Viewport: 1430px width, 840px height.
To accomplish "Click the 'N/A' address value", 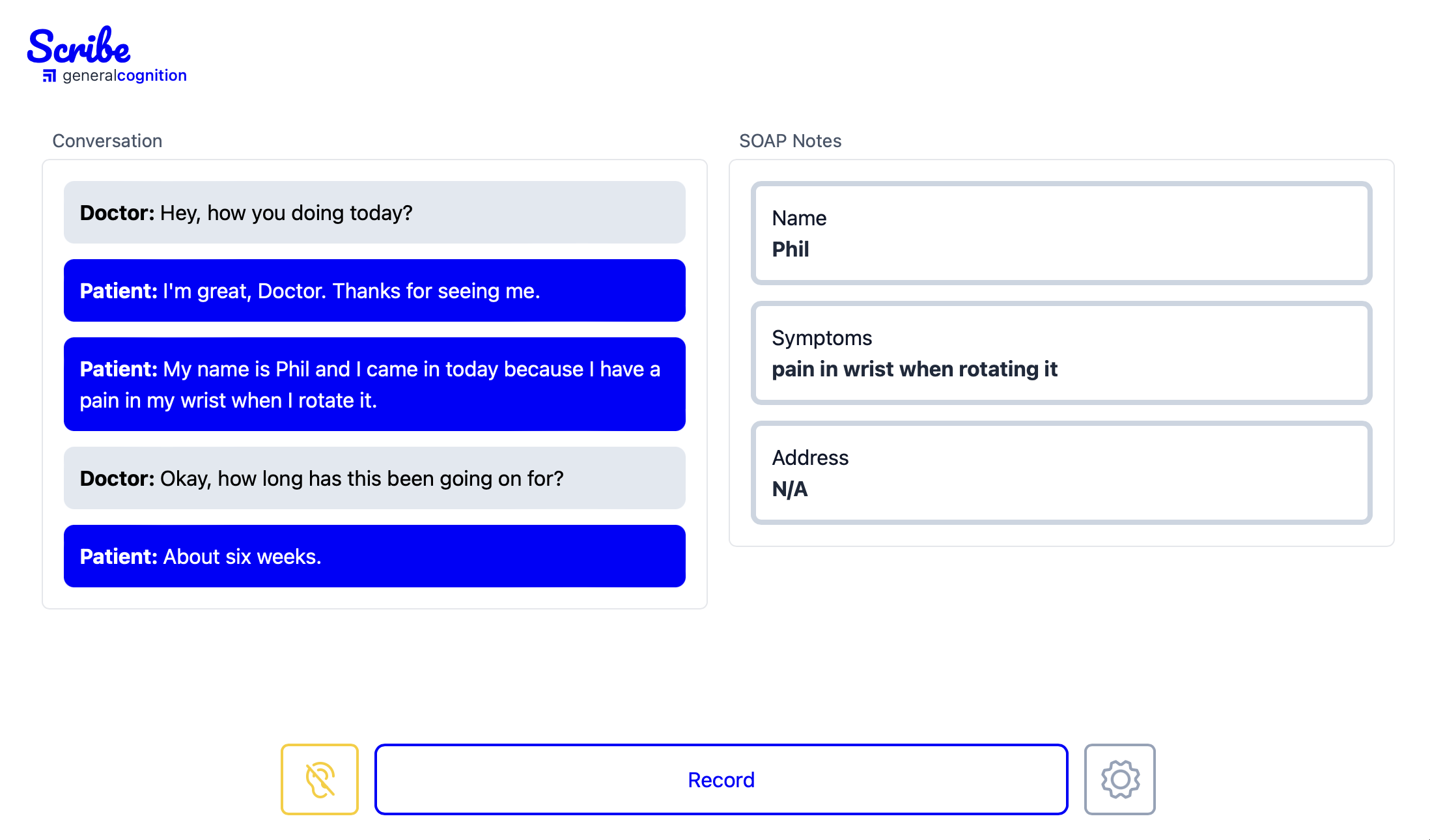I will click(x=790, y=488).
